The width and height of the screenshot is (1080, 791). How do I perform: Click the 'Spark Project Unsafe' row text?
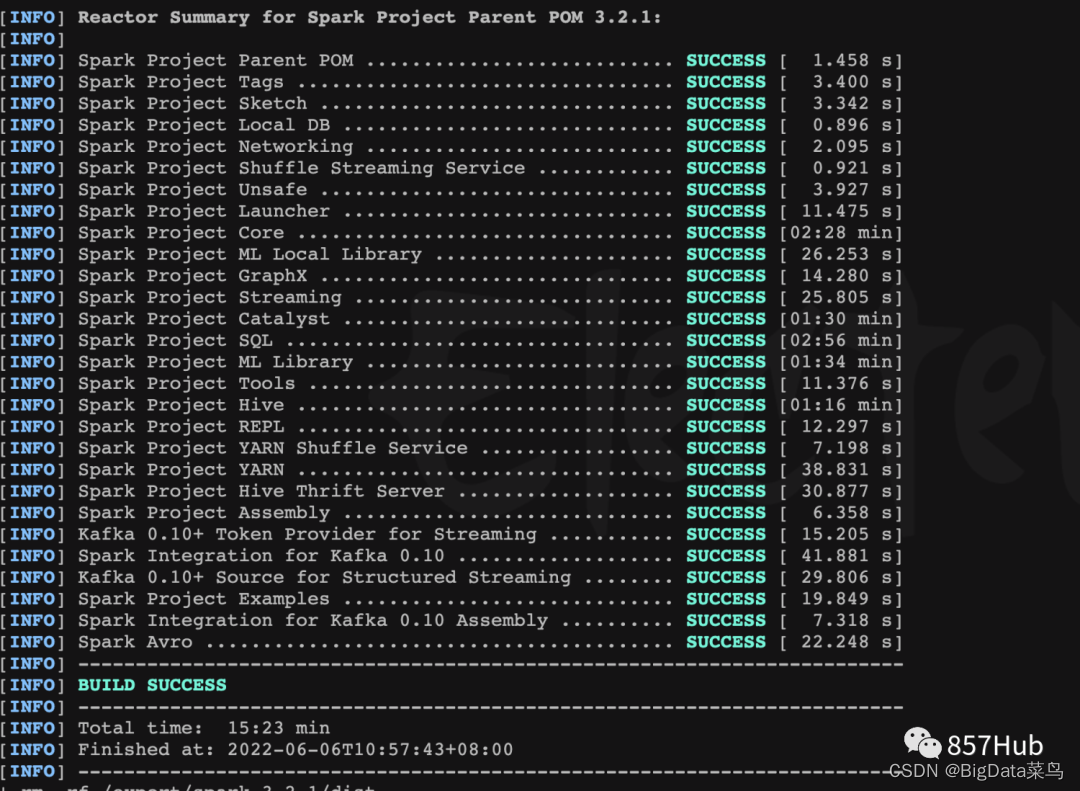tap(192, 189)
